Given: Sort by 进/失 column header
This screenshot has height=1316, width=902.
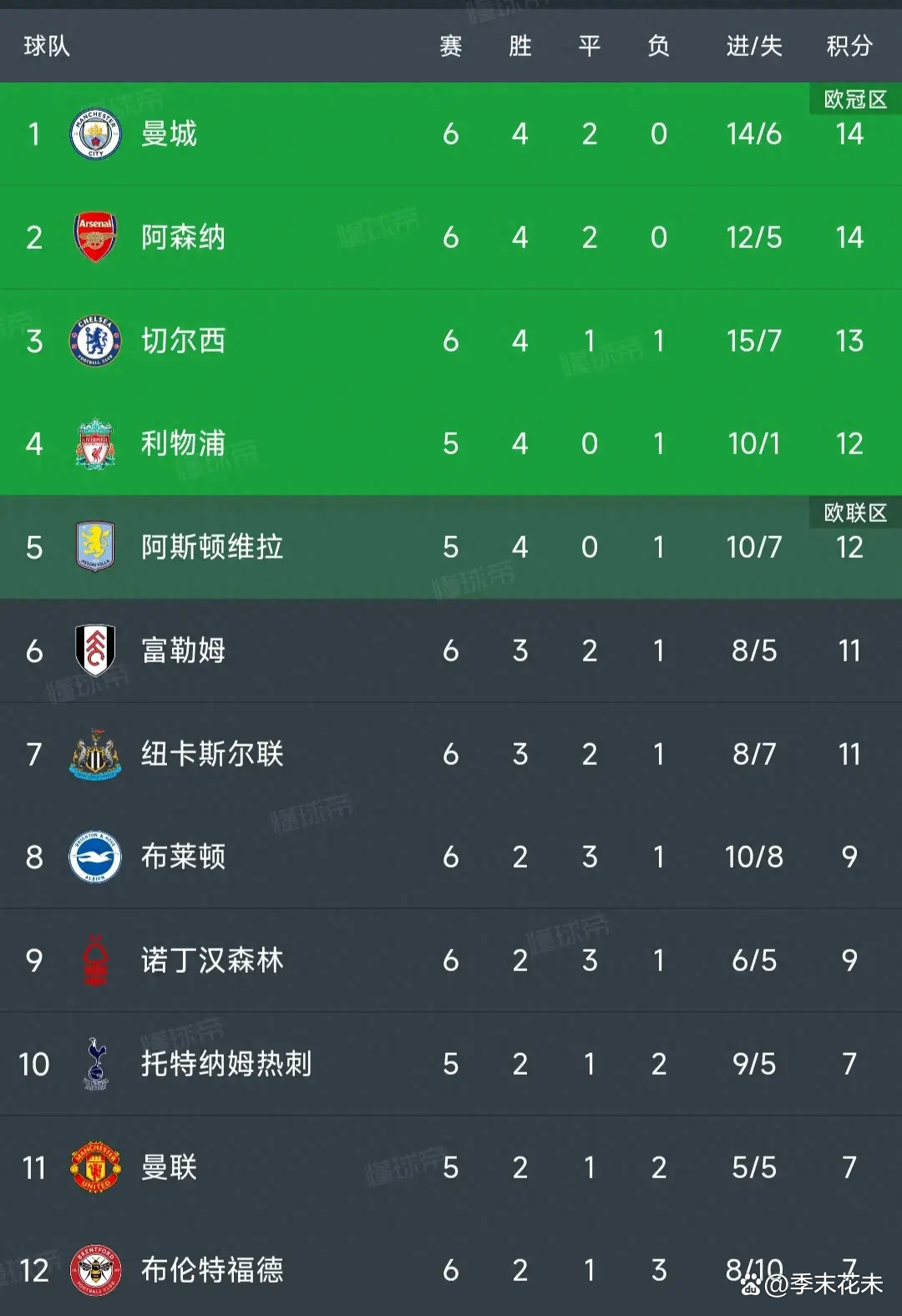Looking at the screenshot, I should coord(753,46).
